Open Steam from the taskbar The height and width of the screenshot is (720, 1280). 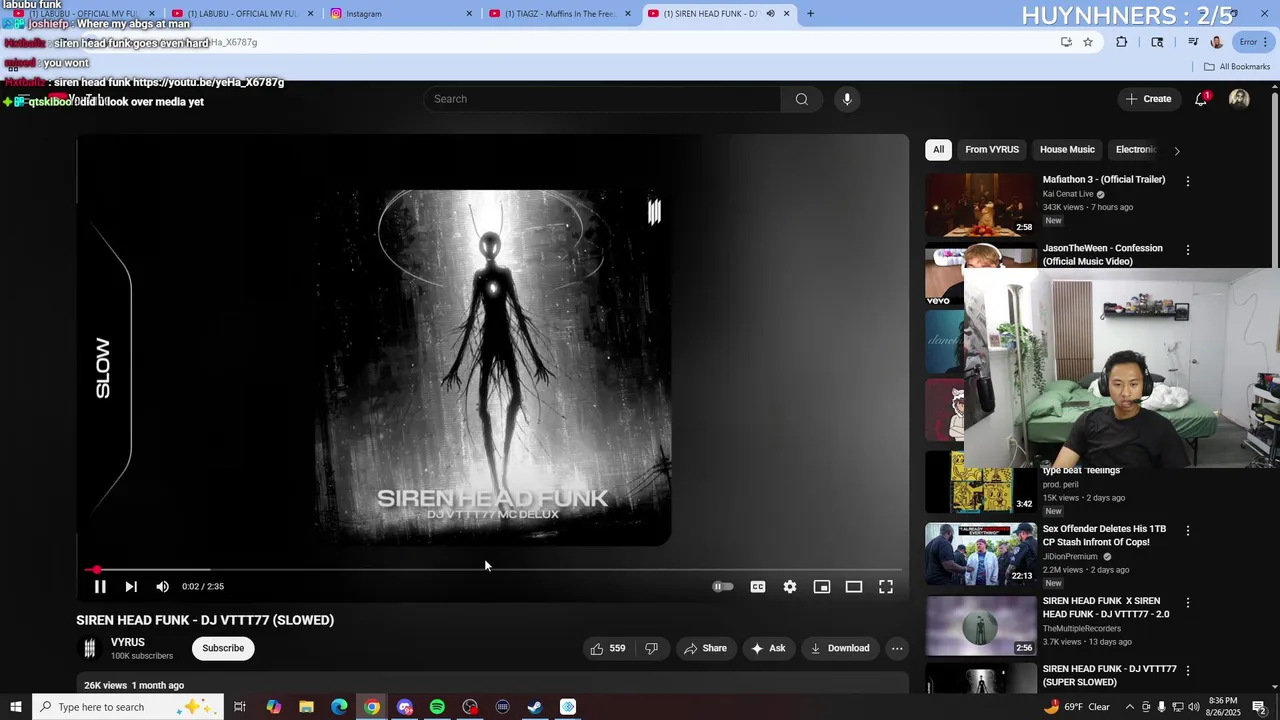click(x=535, y=707)
